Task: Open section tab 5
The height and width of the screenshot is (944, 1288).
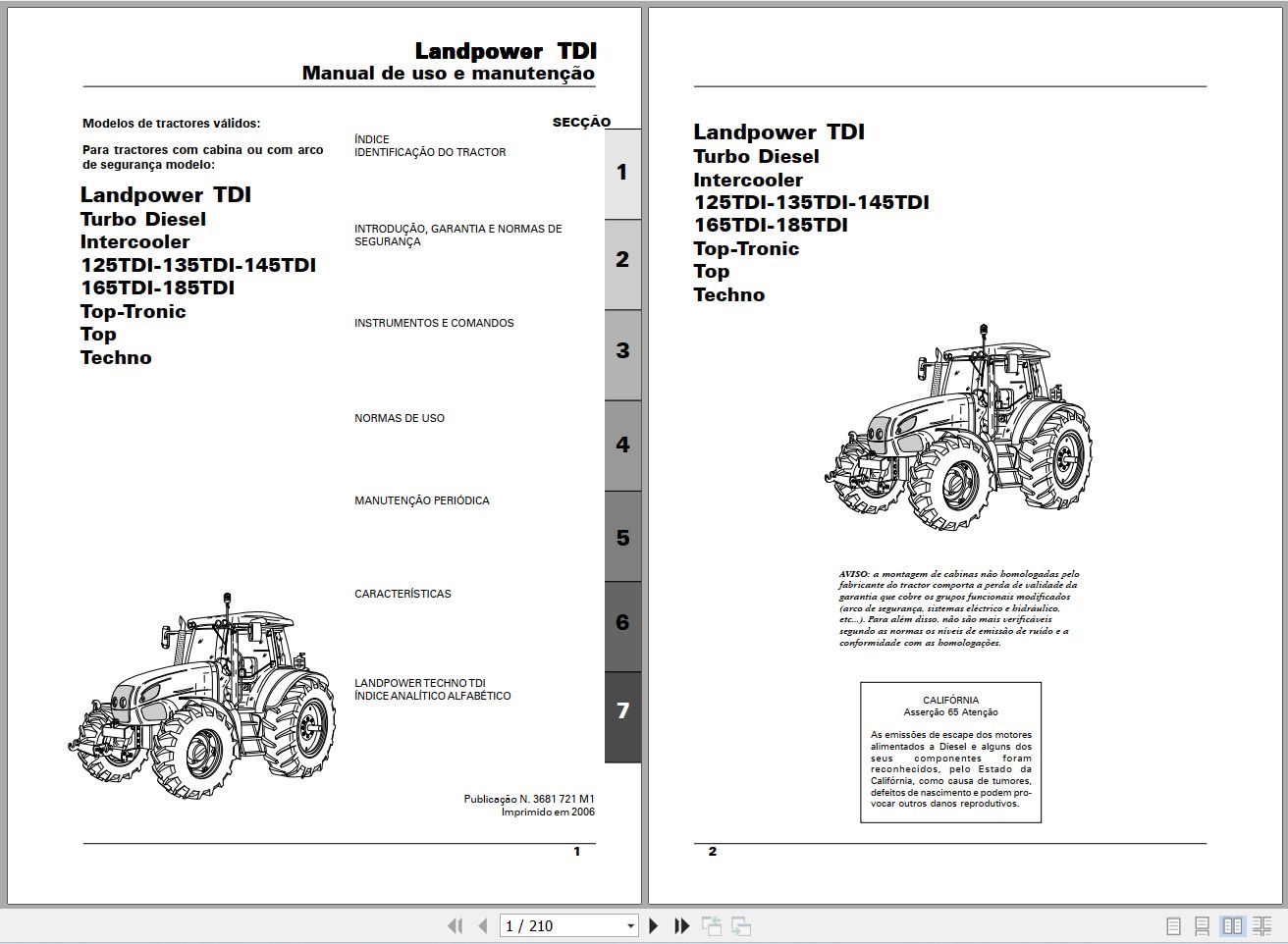Action: click(x=622, y=537)
